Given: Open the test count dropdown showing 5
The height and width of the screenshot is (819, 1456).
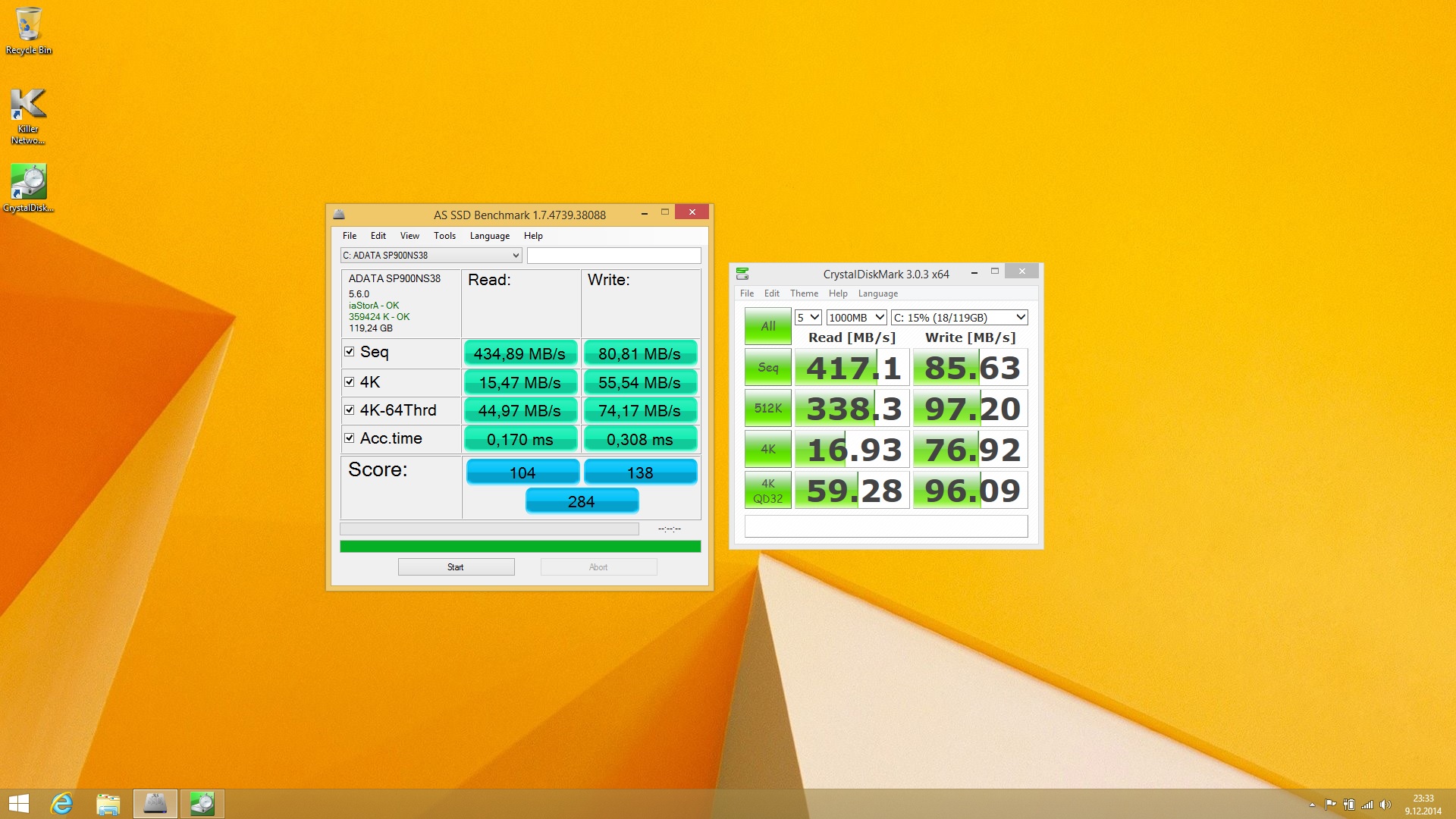Looking at the screenshot, I should 808,318.
